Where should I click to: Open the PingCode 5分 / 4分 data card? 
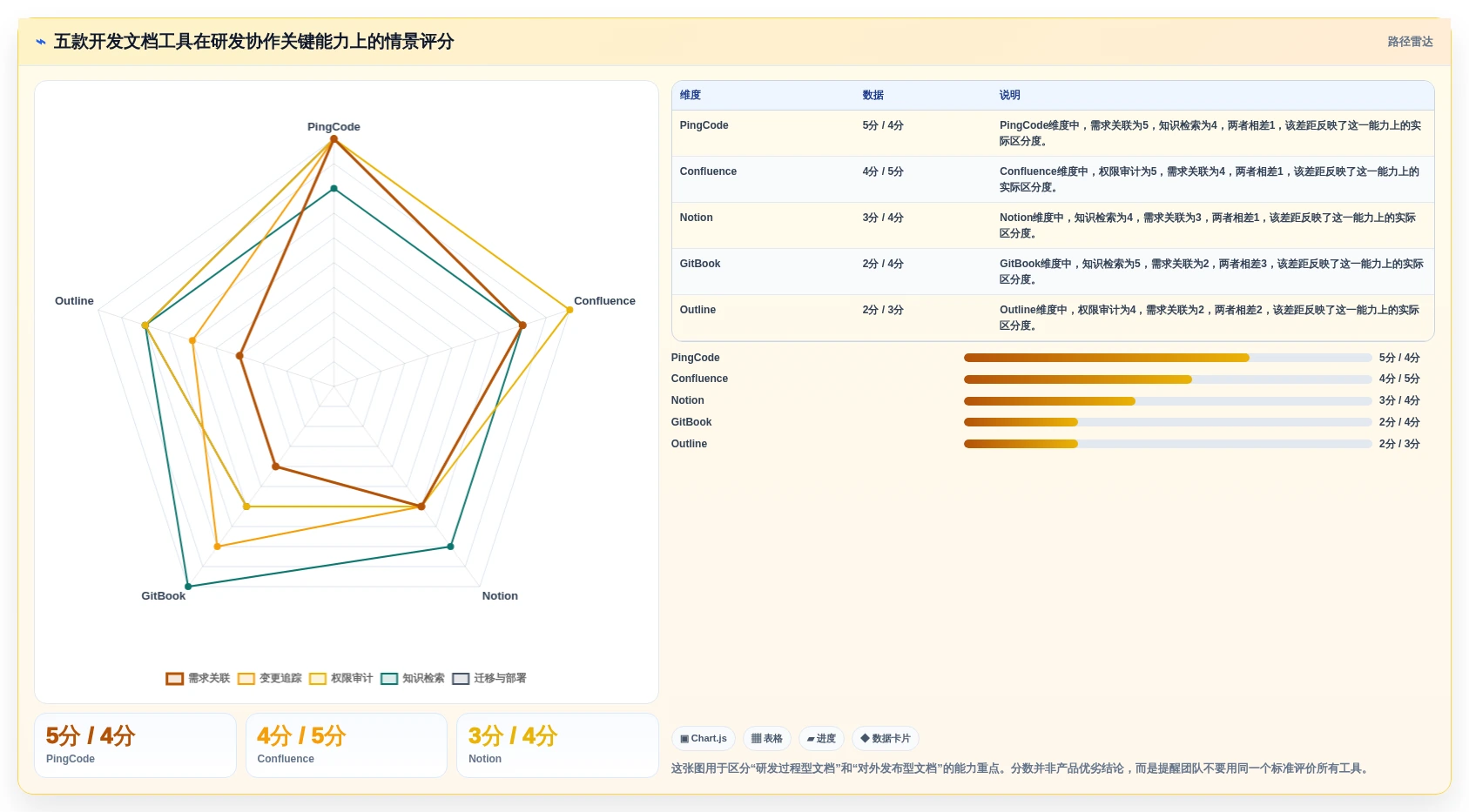click(135, 745)
